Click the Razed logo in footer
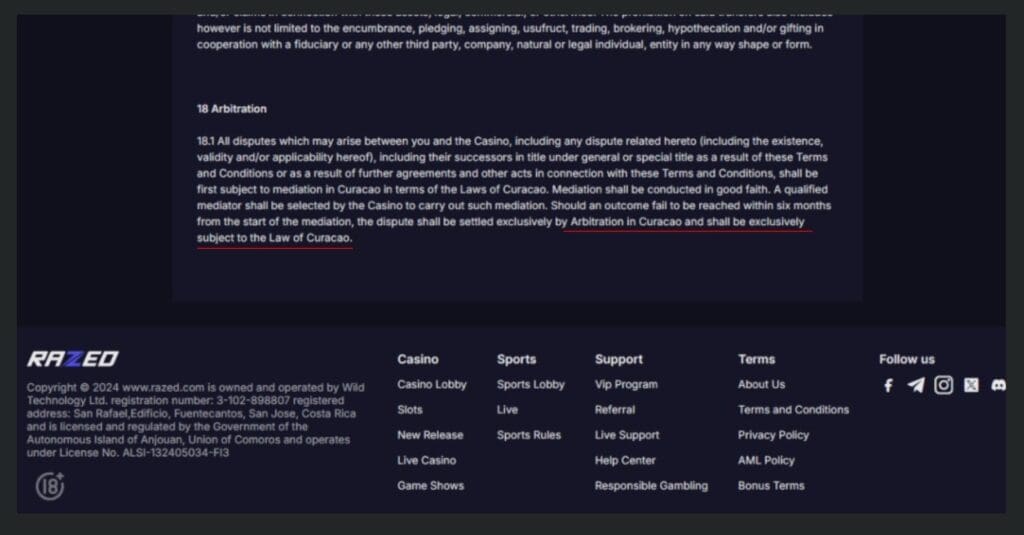 pos(72,359)
